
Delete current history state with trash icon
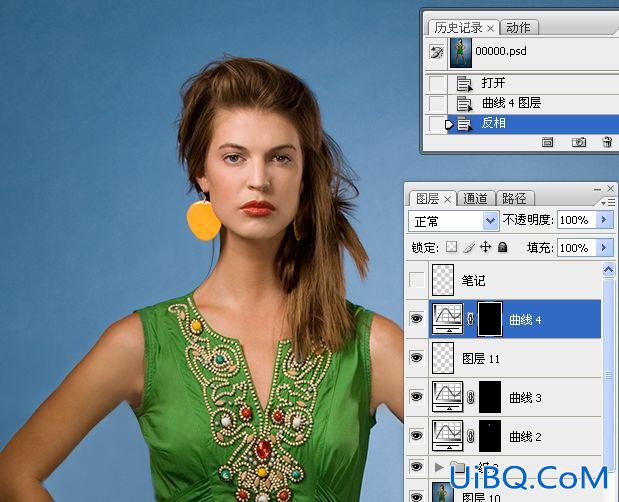(x=607, y=142)
